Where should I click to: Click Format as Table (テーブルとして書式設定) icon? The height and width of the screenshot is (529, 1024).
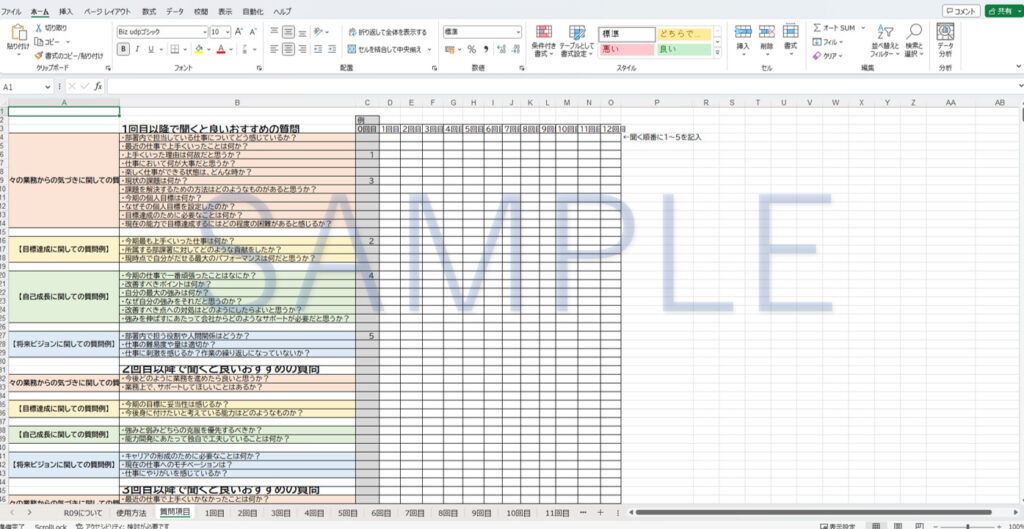(x=577, y=32)
